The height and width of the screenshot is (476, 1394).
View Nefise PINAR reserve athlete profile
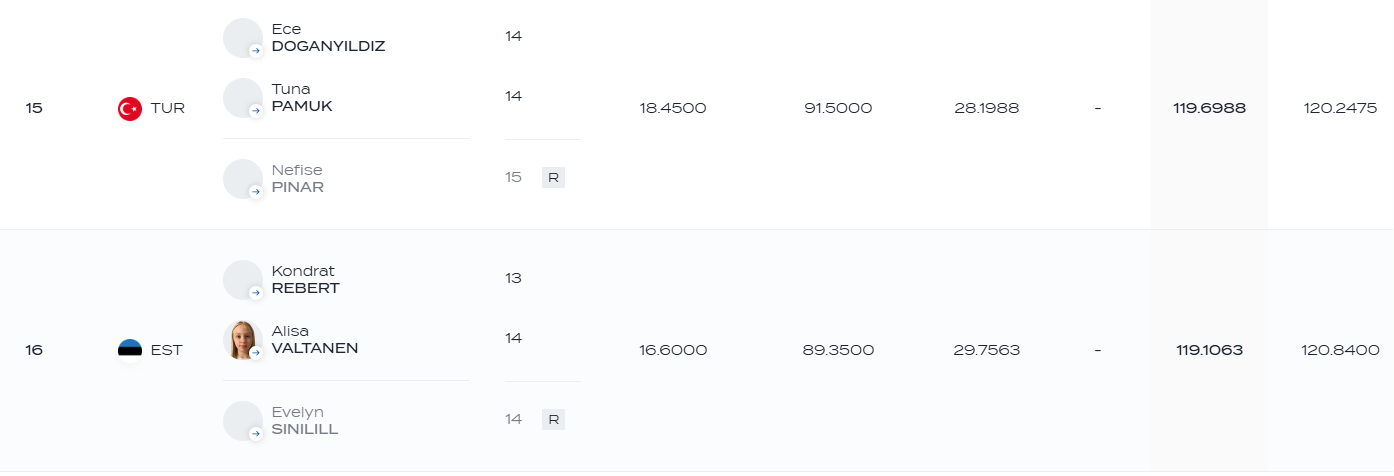(298, 178)
